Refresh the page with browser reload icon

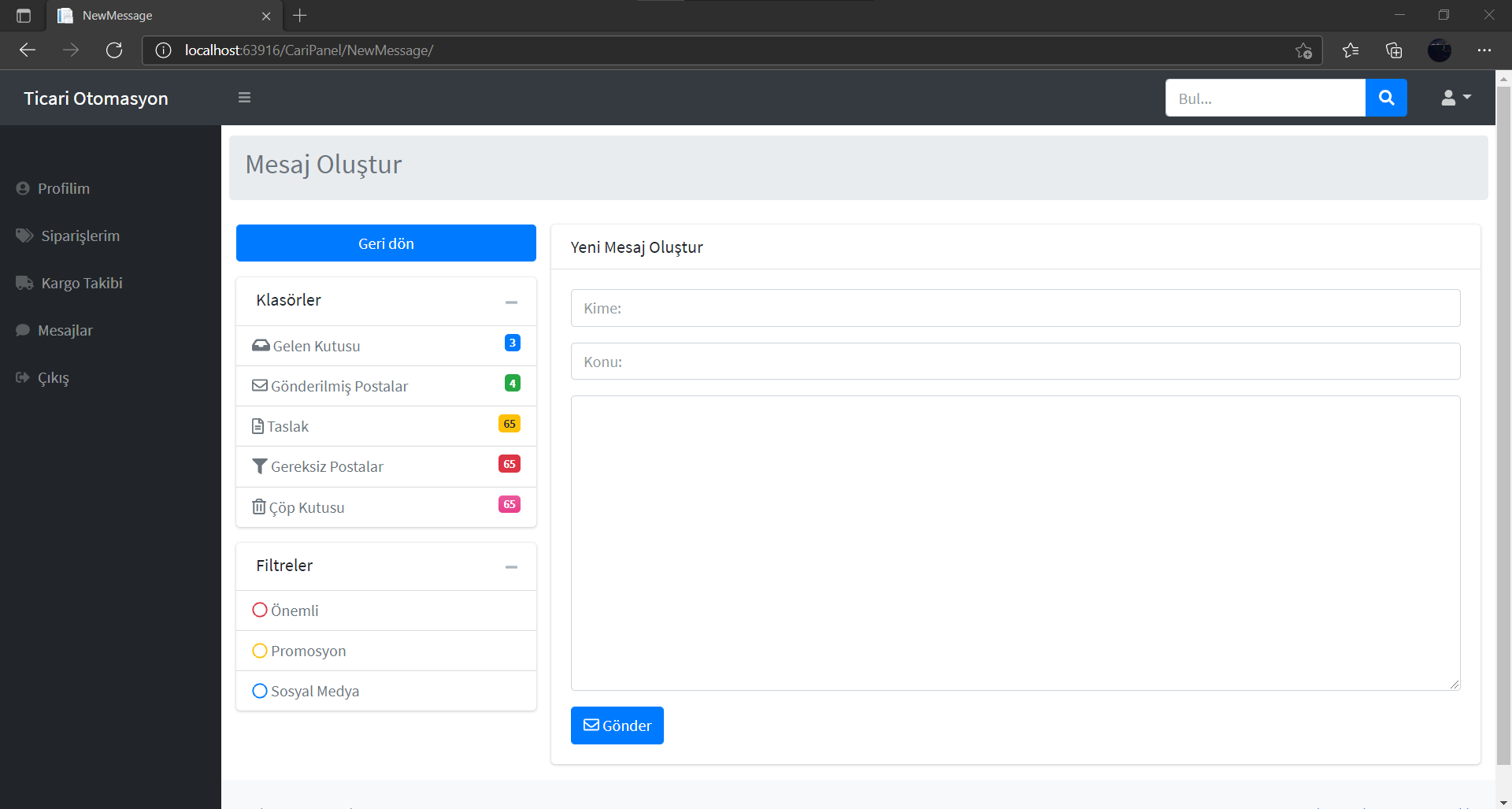point(114,50)
